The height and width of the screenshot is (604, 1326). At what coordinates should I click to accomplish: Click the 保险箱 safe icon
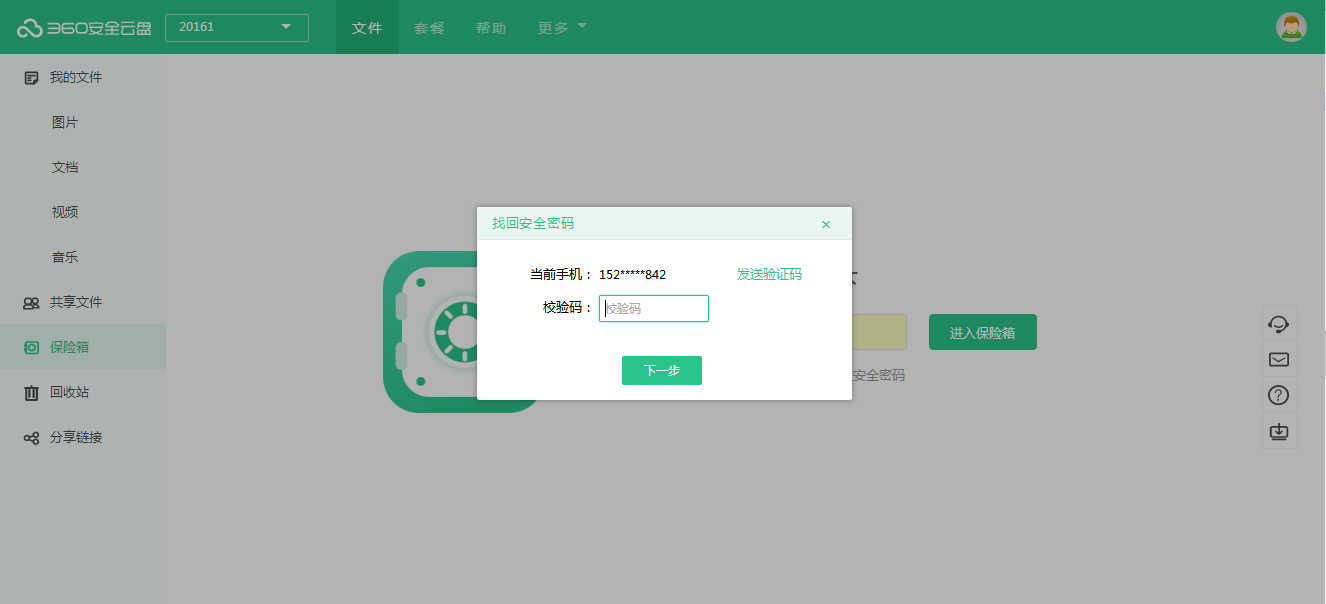tap(31, 347)
